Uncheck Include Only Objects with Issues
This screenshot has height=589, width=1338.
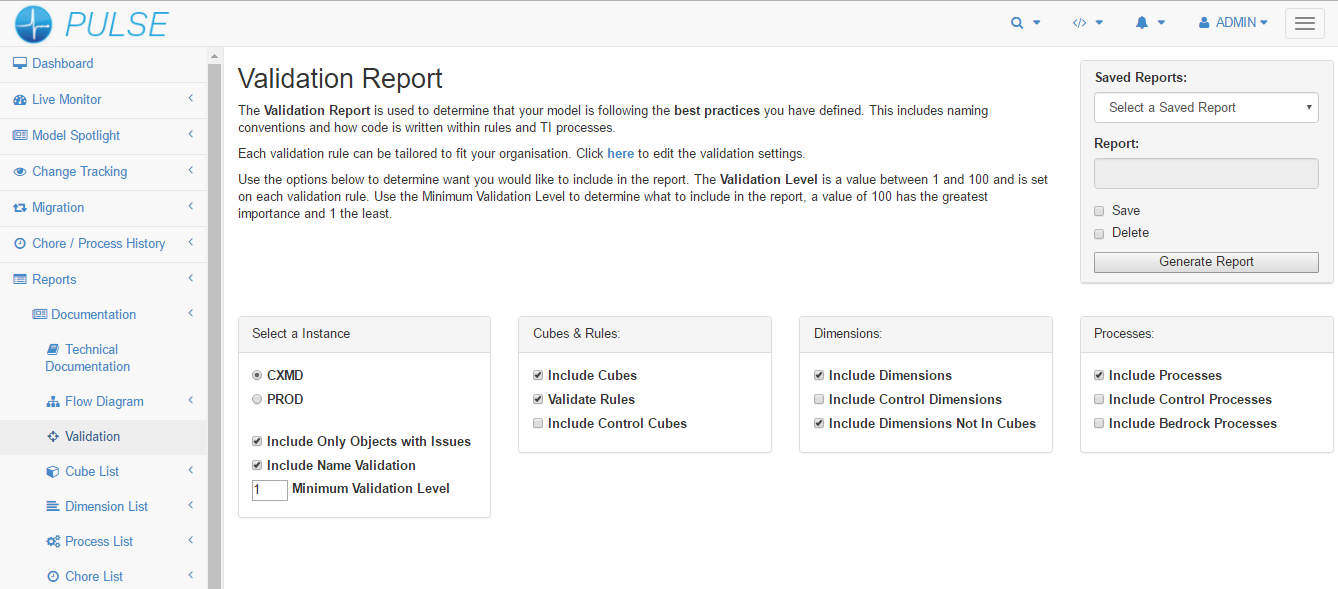click(257, 442)
